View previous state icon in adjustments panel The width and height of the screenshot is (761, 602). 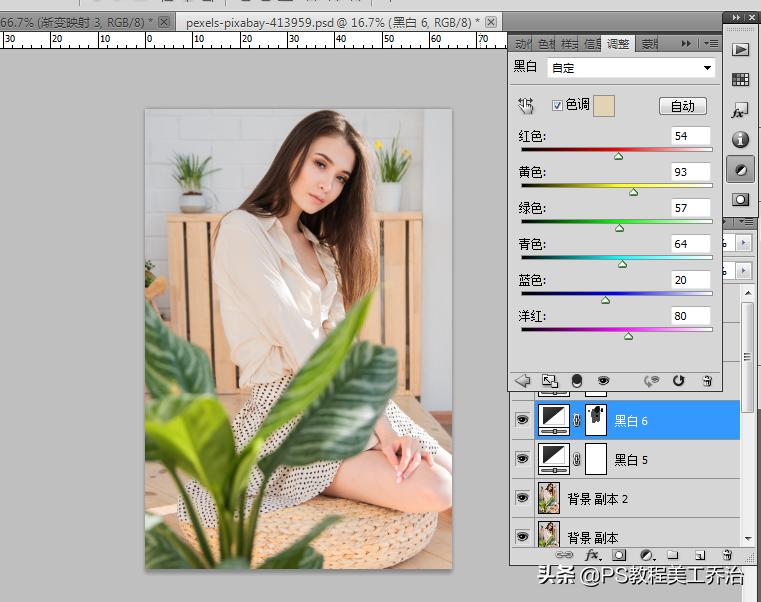[x=651, y=381]
